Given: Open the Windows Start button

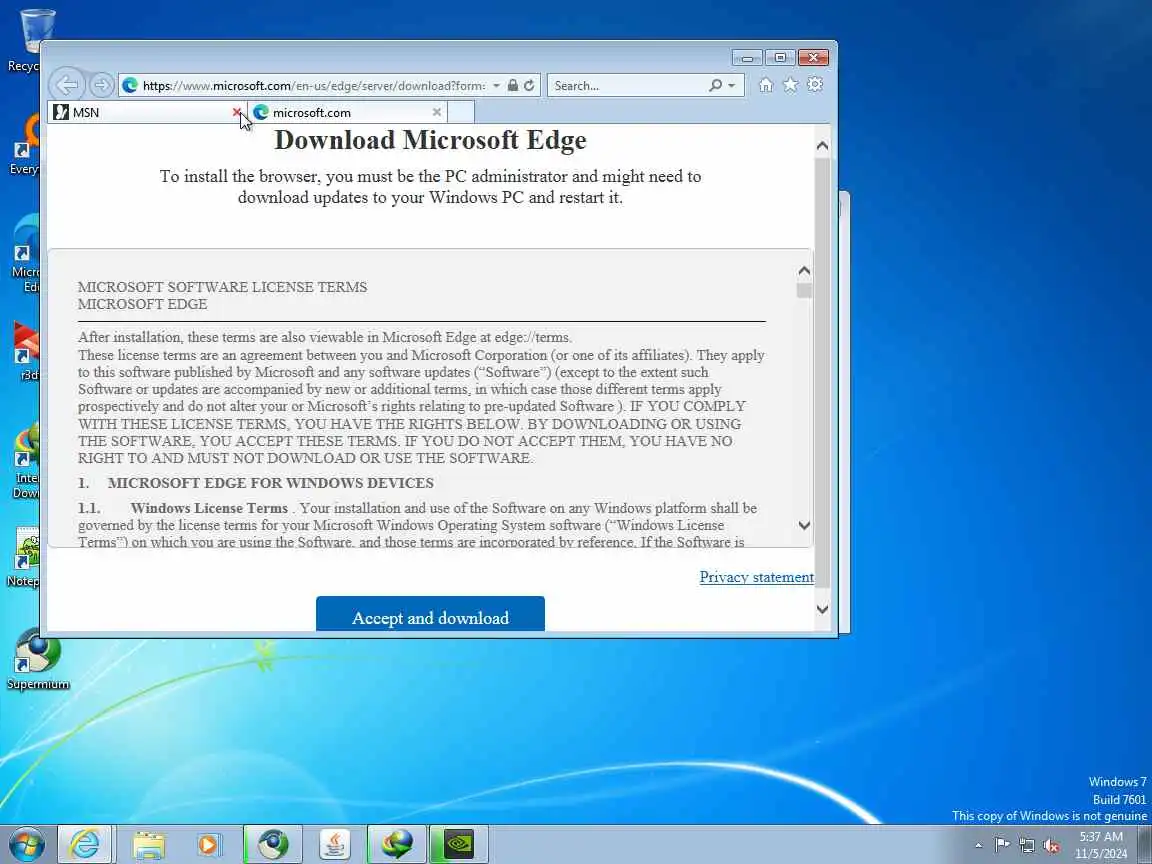Looking at the screenshot, I should pyautogui.click(x=27, y=844).
